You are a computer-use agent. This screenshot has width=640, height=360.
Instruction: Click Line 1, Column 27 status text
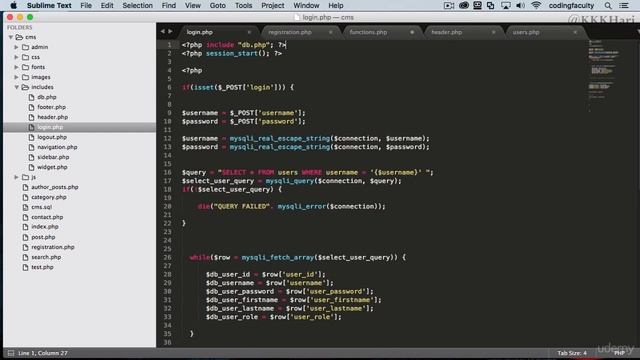click(x=43, y=353)
